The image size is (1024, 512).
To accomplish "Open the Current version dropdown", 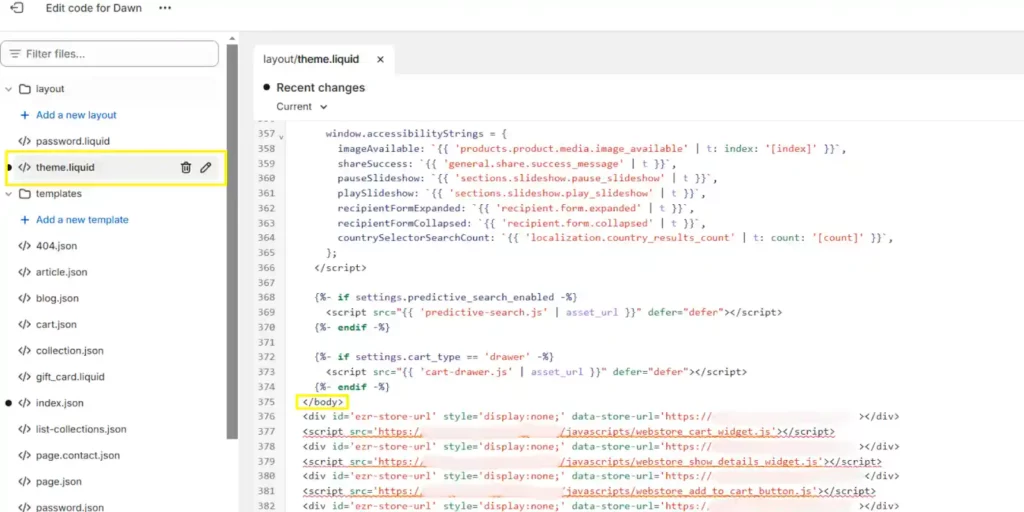I will click(x=301, y=107).
